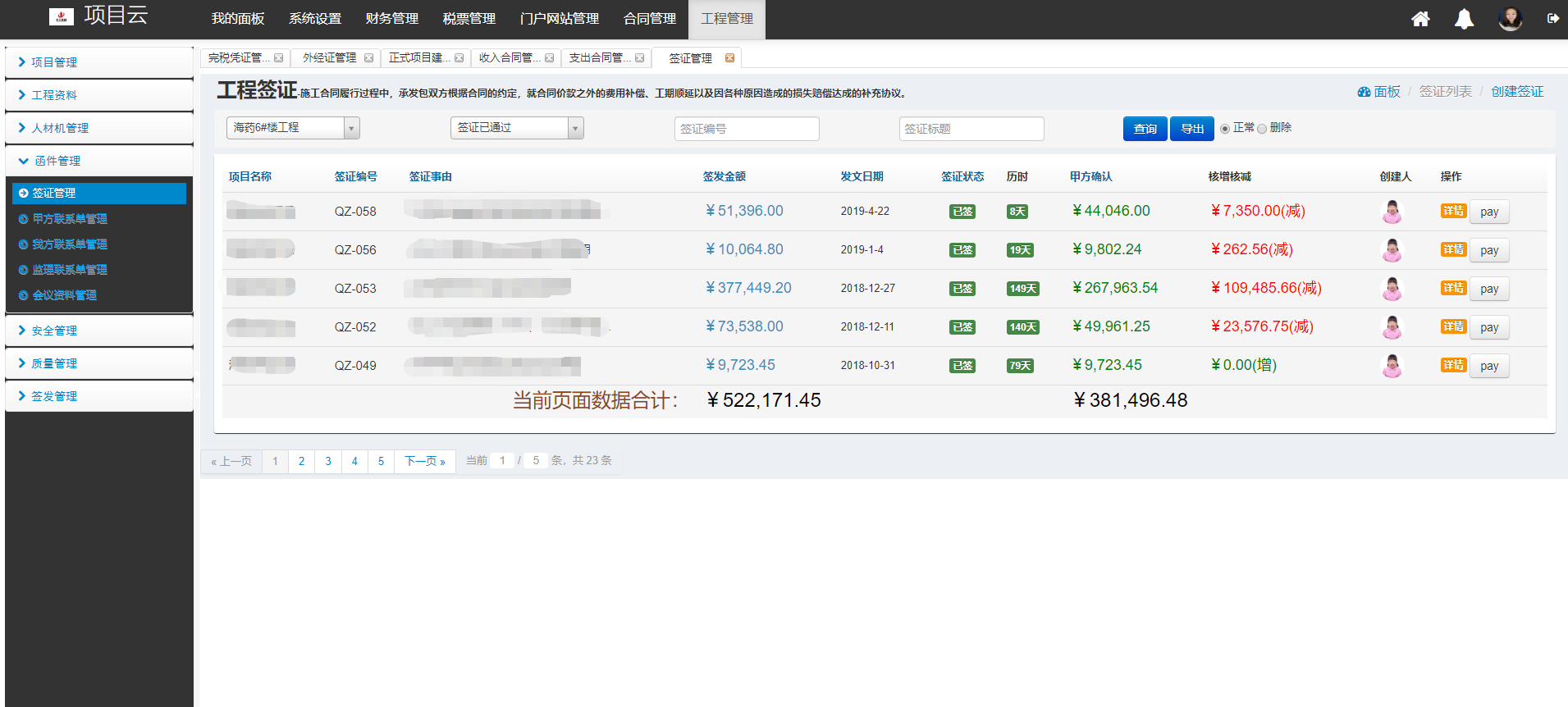The image size is (1568, 707).
Task: Click pay button for row QZ-058
Action: (x=1489, y=212)
